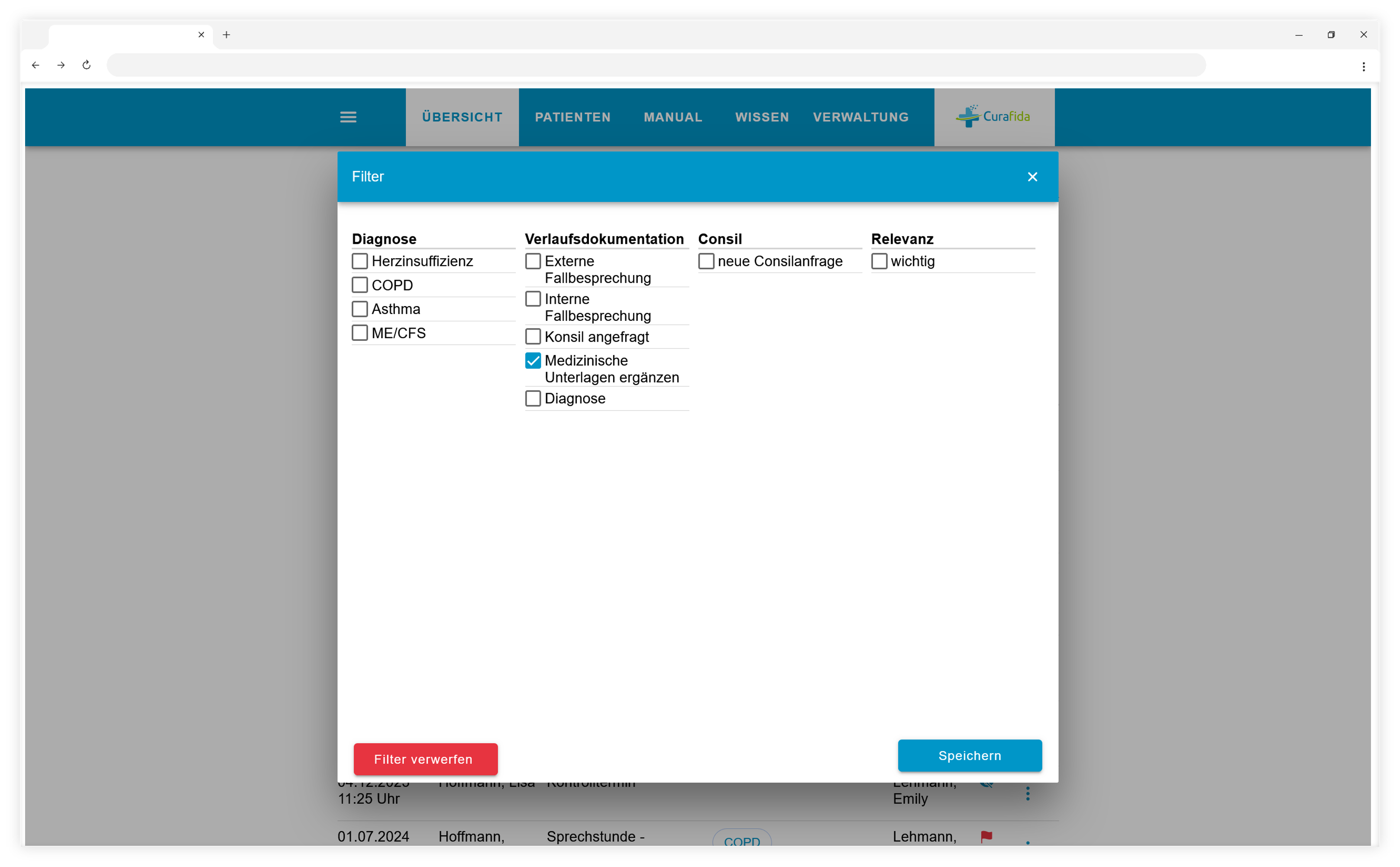Viewport: 1400px width, 867px height.
Task: Click the Diagnose column heading
Action: [384, 239]
